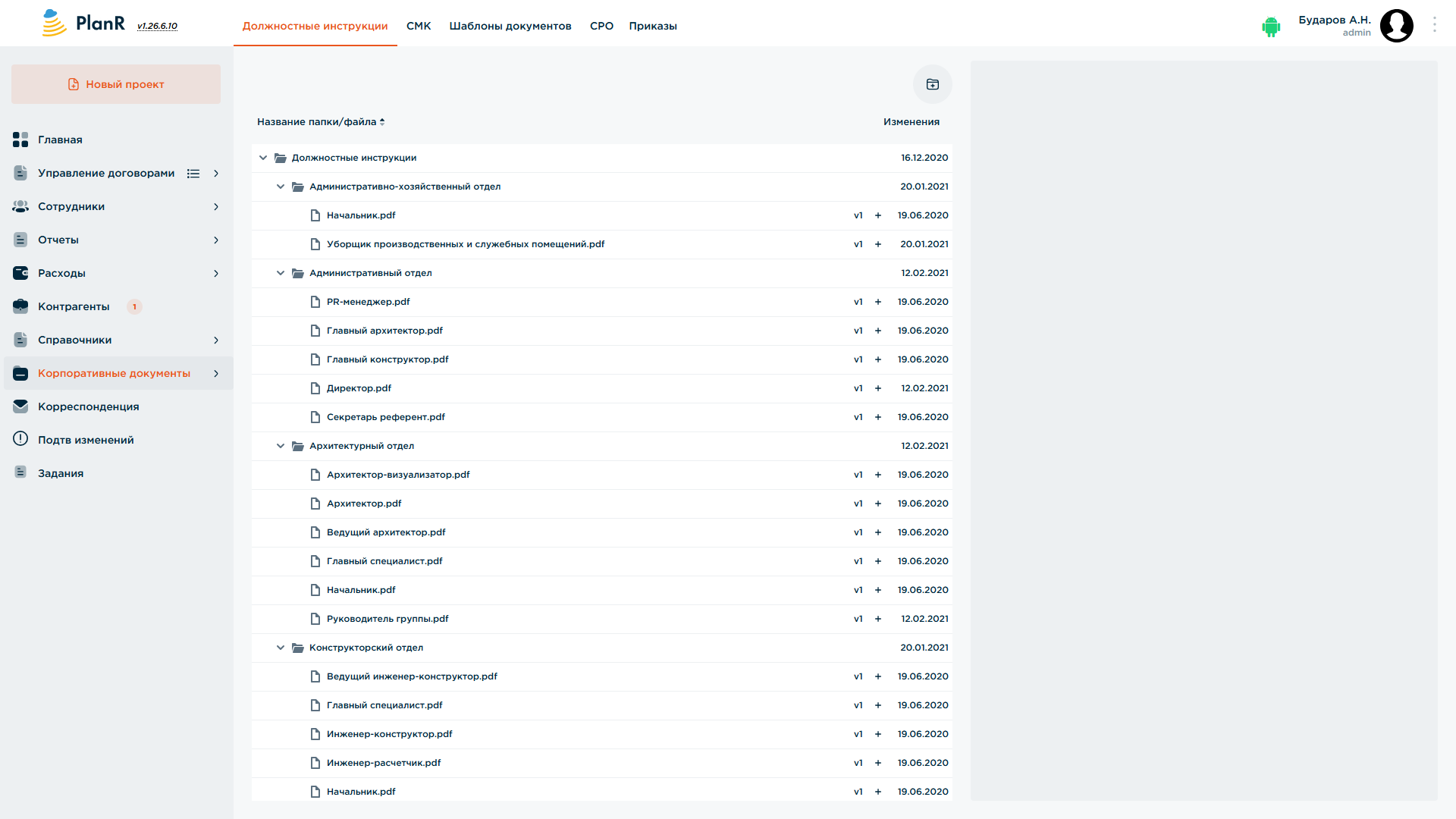Switch to Шаблоны документов tab
This screenshot has width=1456, height=819.
(510, 26)
